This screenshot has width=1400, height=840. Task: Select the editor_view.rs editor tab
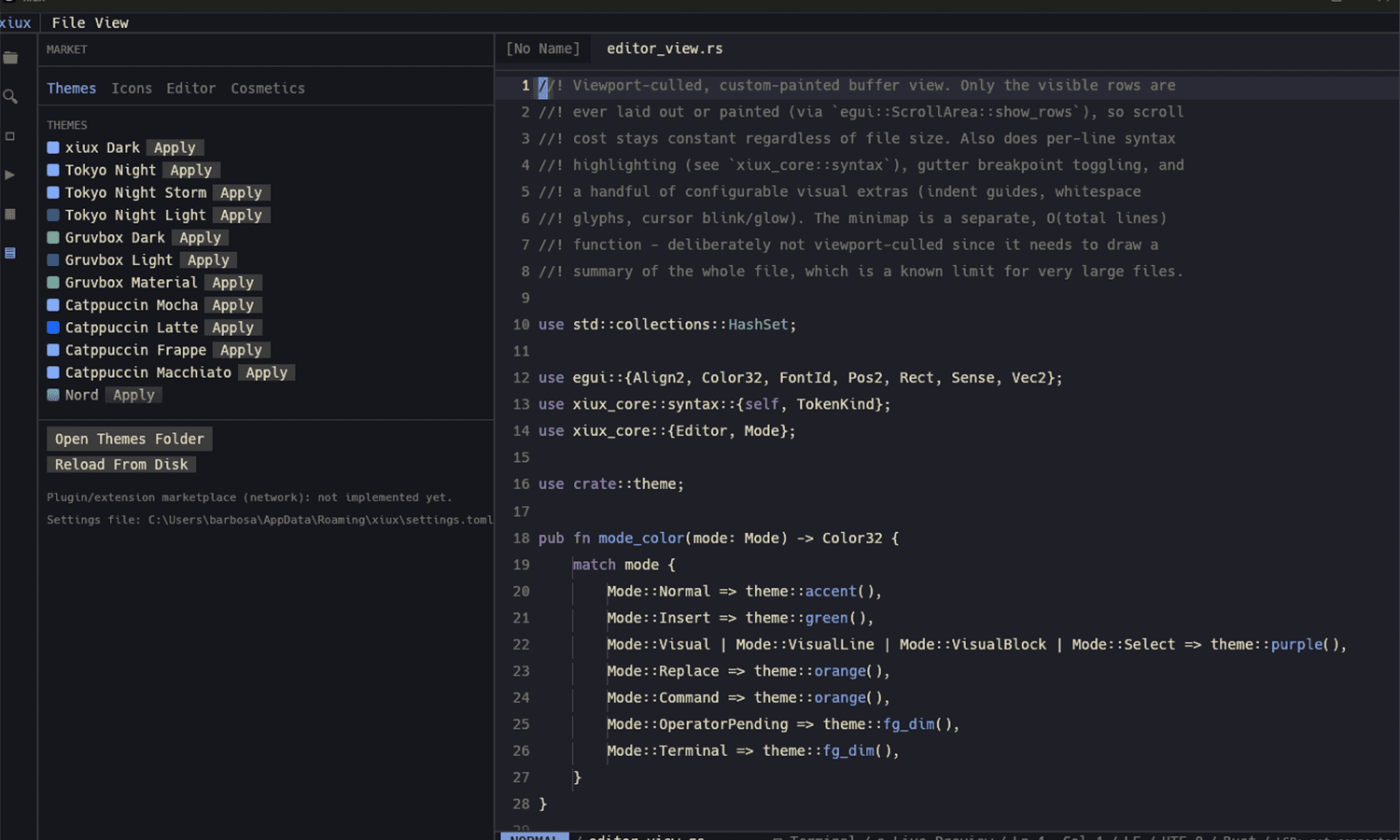(665, 49)
